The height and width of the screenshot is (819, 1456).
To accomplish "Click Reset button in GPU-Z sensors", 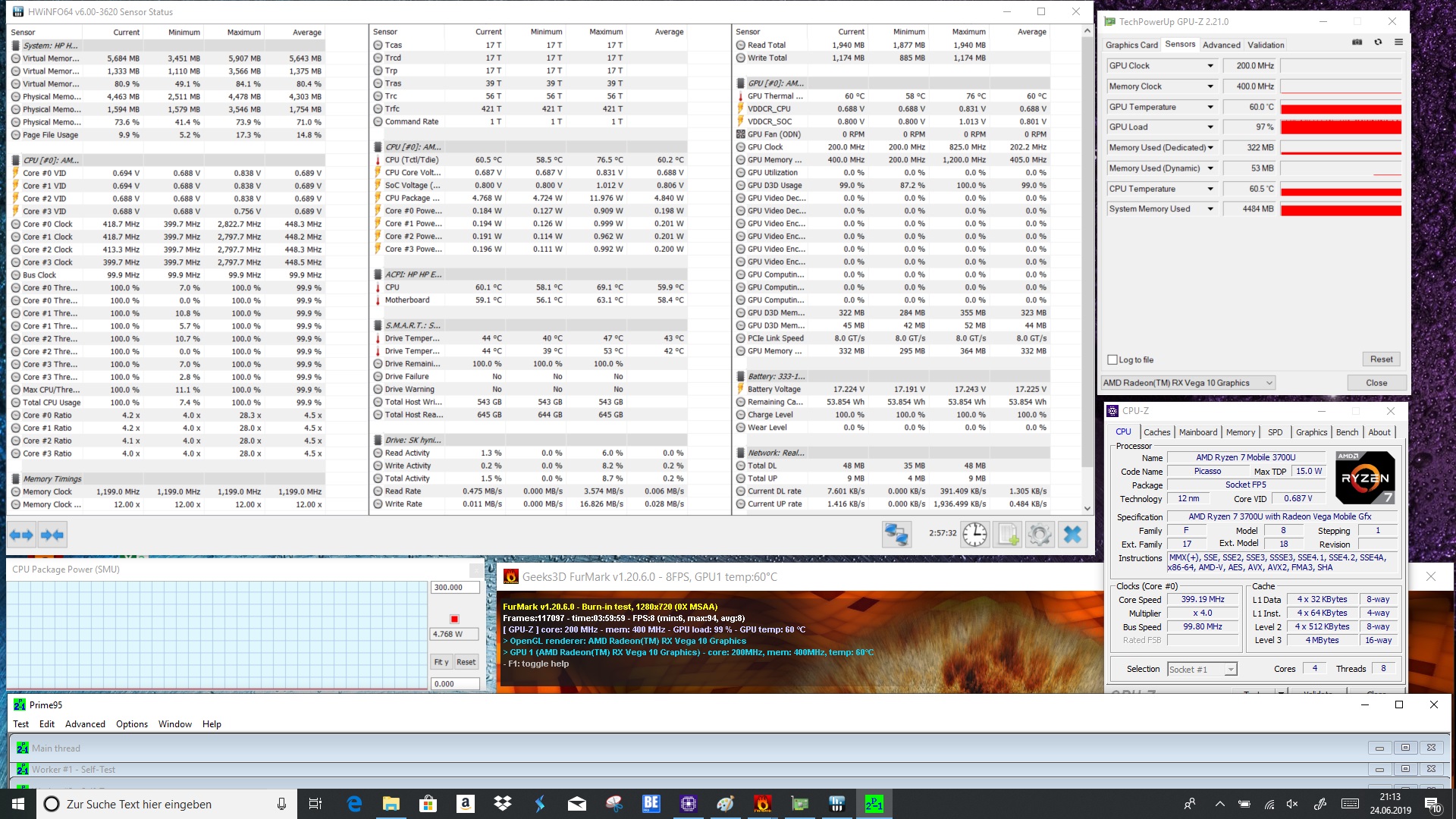I will pos(1381,359).
